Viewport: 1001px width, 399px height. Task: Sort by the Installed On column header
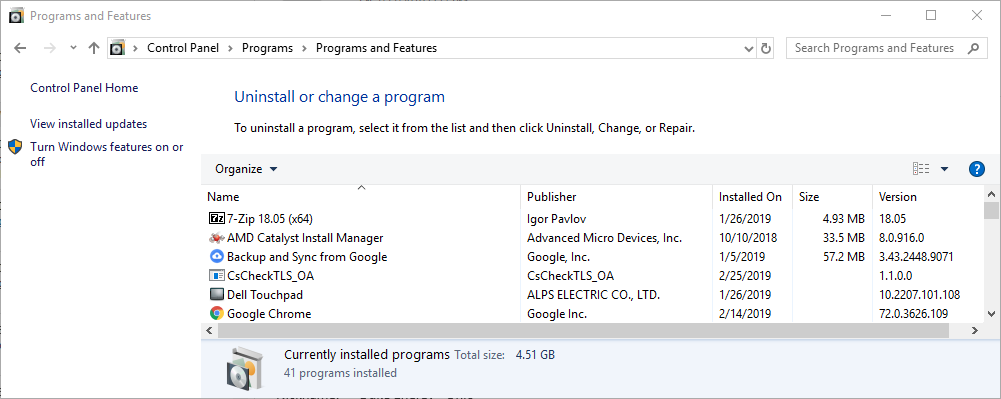tap(753, 197)
